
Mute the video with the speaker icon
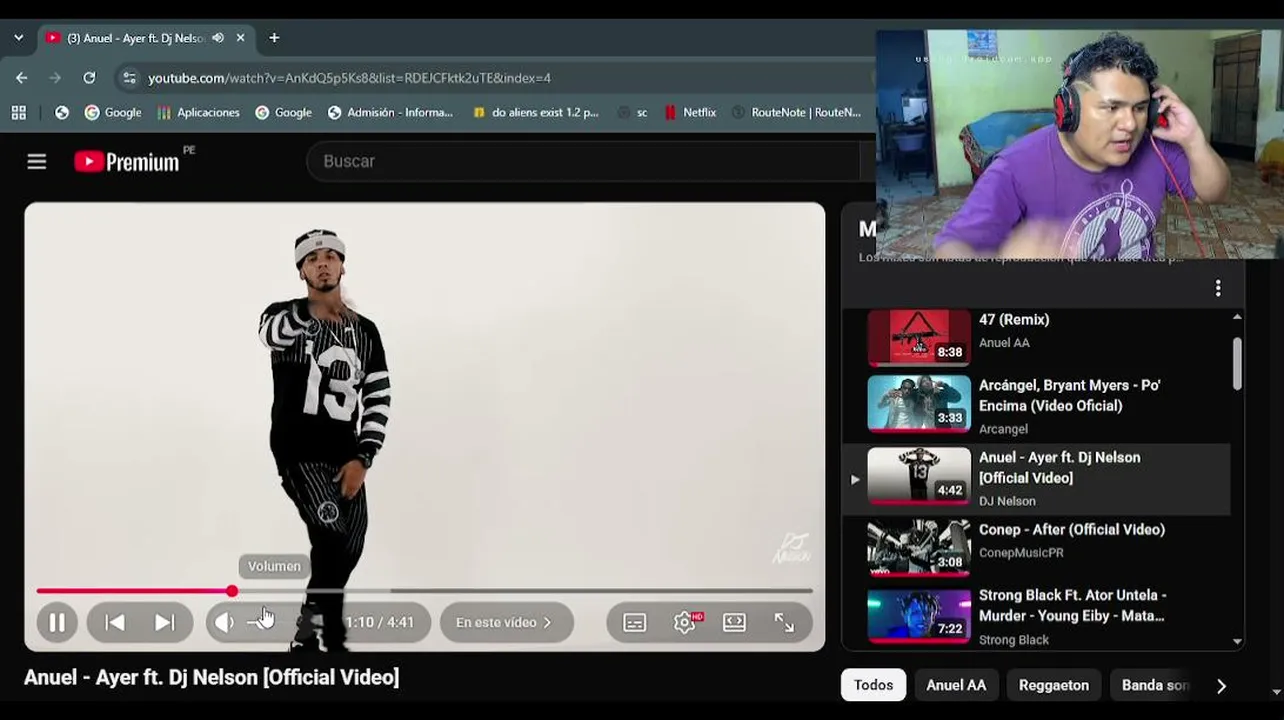click(224, 622)
